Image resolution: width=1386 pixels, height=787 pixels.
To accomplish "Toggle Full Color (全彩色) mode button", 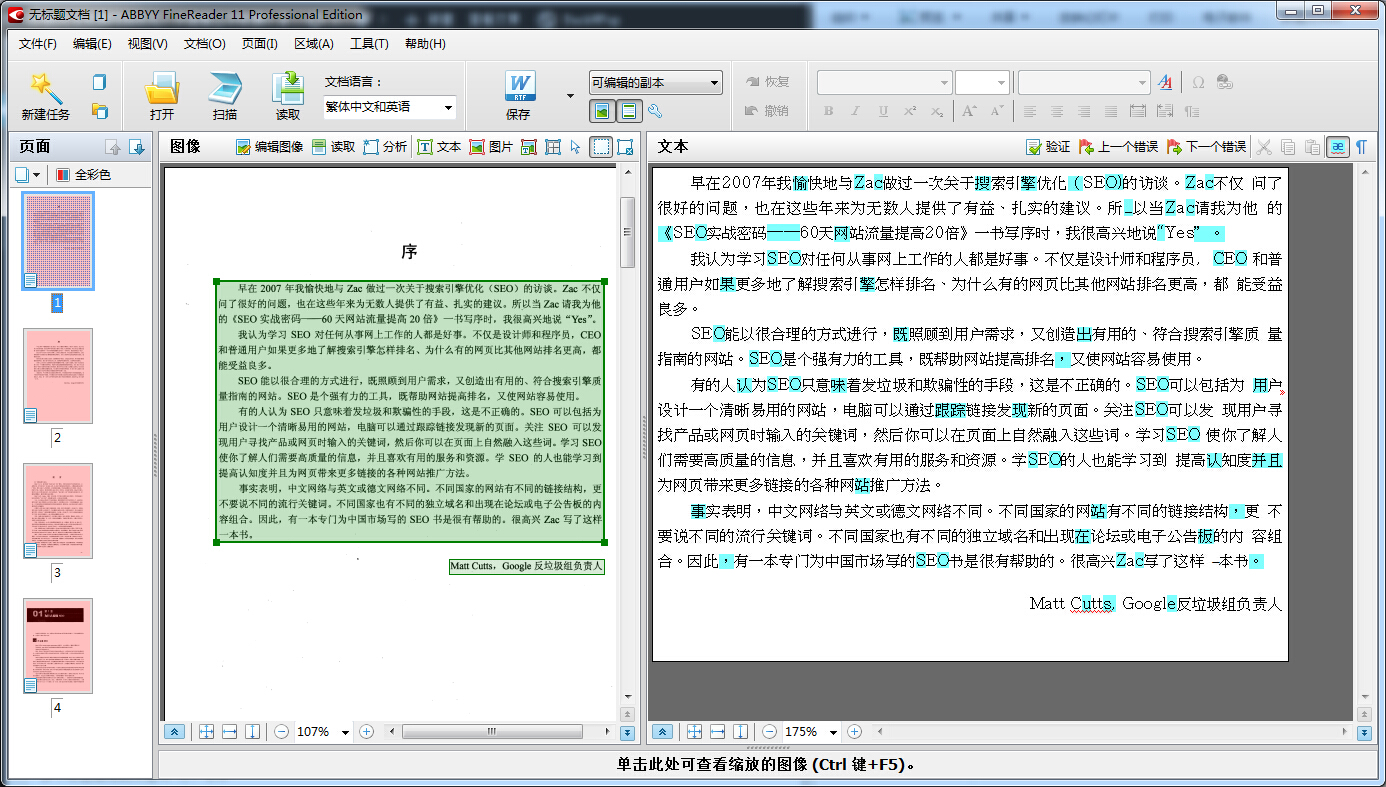I will pos(83,175).
